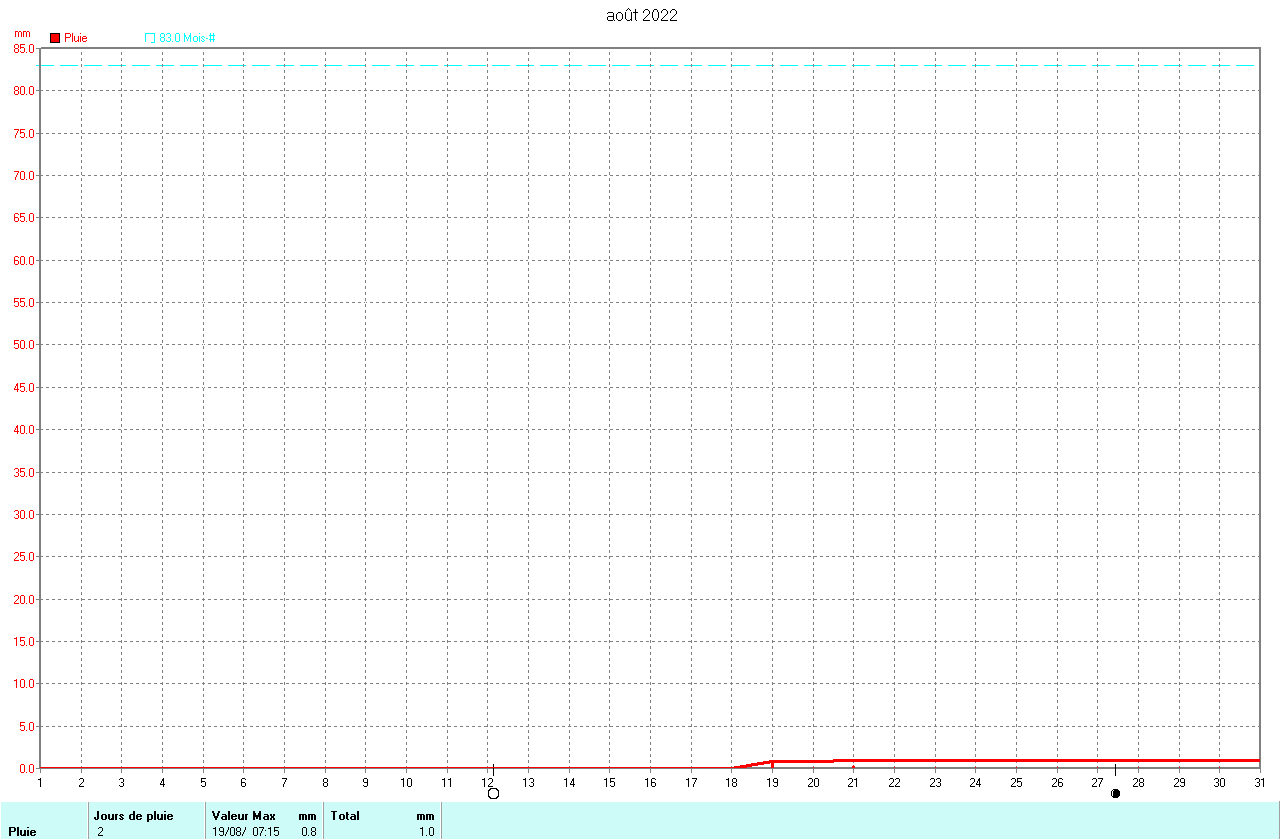Viewport: 1280px width, 839px height.
Task: Click the cyan 83.0 Mois-# legend square
Action: click(x=150, y=38)
